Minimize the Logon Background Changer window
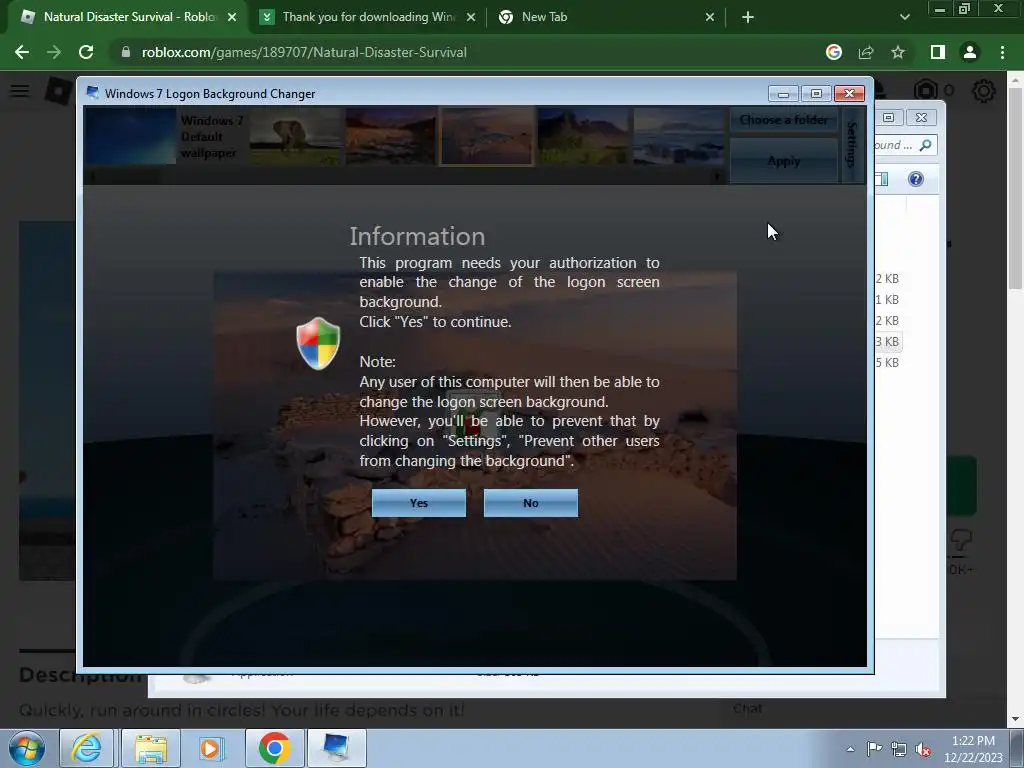Image resolution: width=1024 pixels, height=768 pixels. click(x=783, y=93)
